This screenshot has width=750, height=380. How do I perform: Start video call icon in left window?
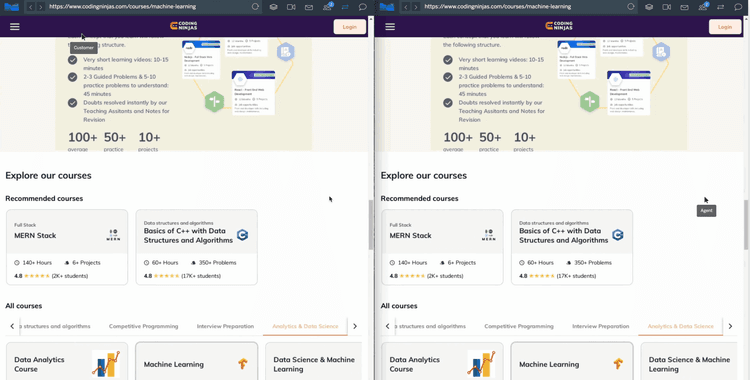click(291, 7)
